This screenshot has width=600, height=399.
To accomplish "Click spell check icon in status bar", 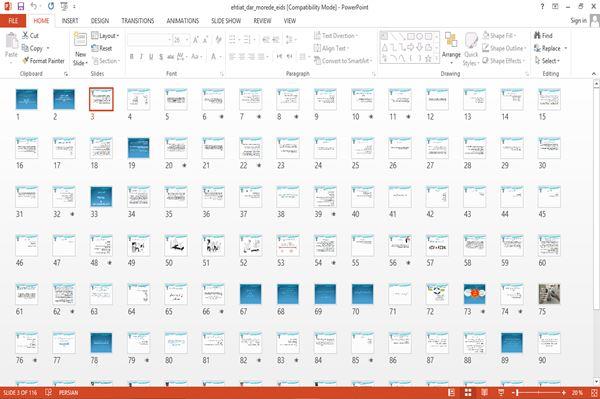I will click(x=49, y=392).
